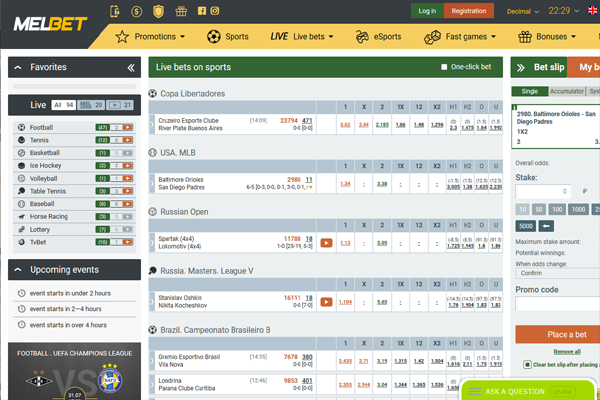
Task: Open the UEFA Champions League banner
Action: pos(74,371)
